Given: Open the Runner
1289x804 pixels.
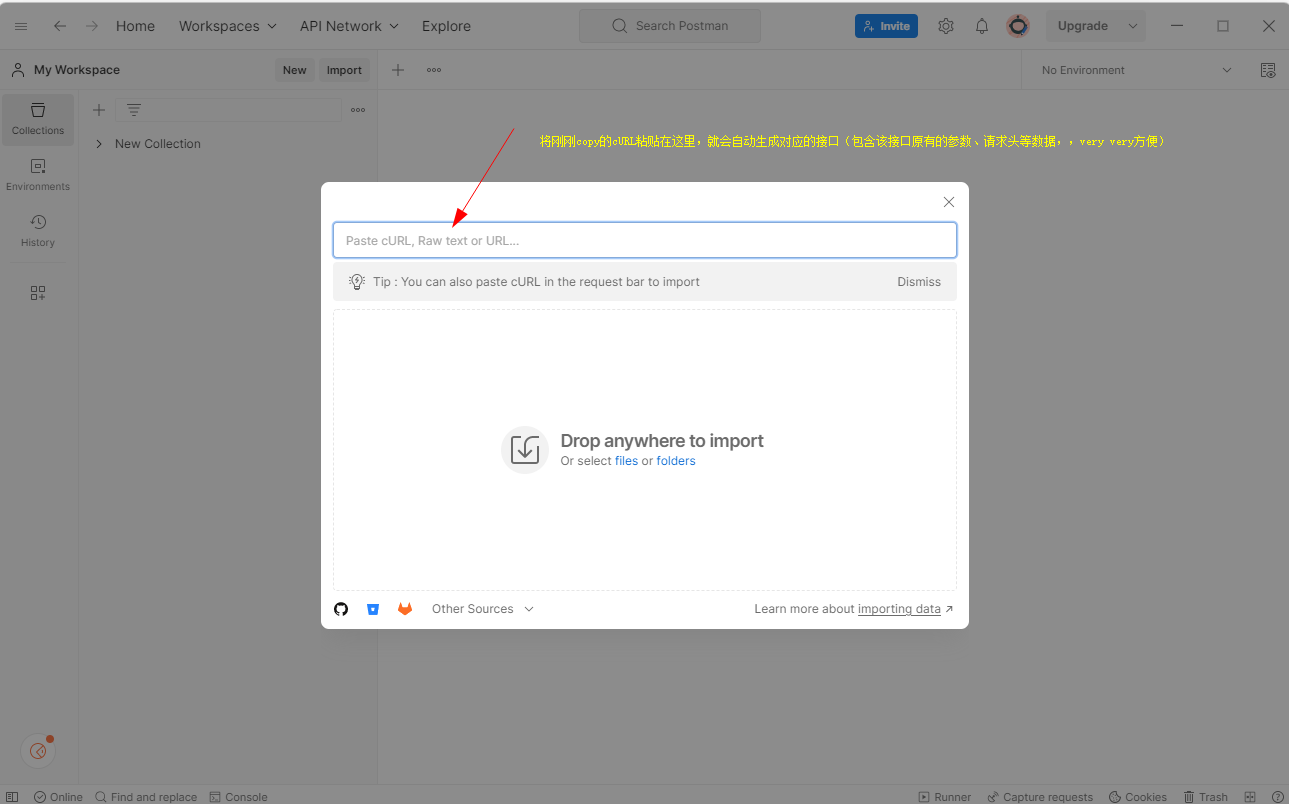Looking at the screenshot, I should (945, 797).
